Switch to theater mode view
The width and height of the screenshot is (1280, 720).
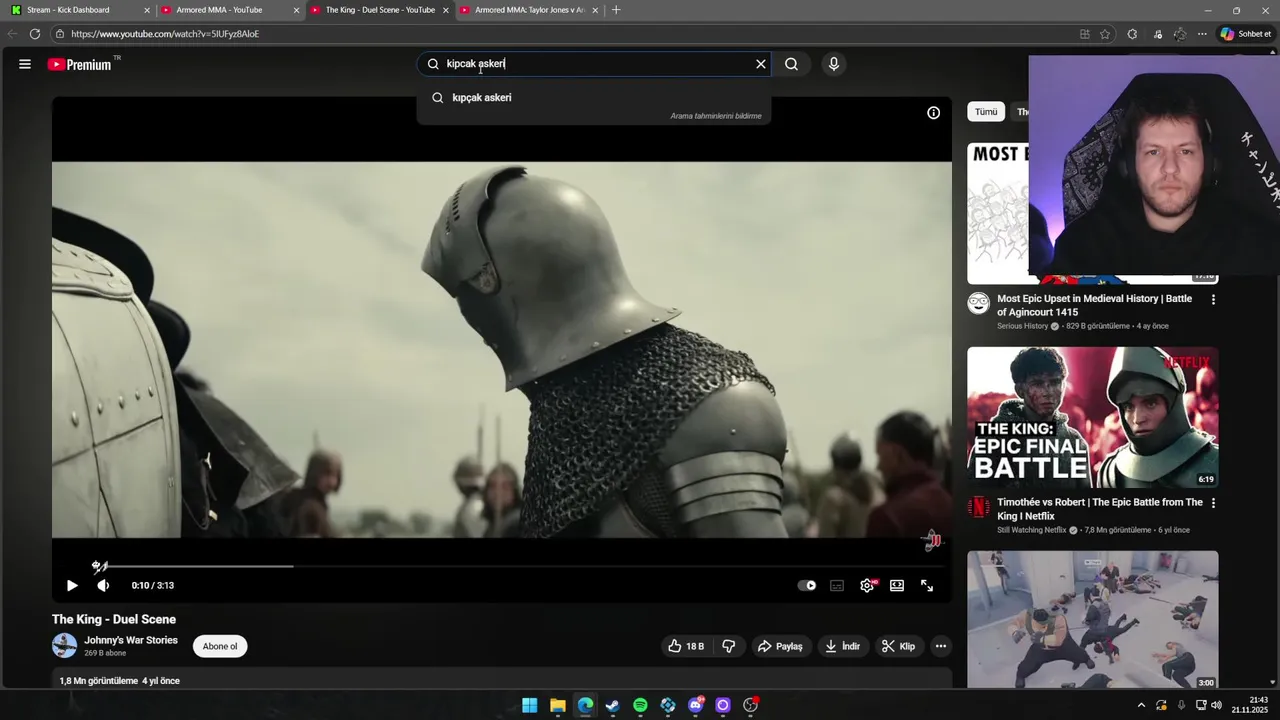[897, 586]
